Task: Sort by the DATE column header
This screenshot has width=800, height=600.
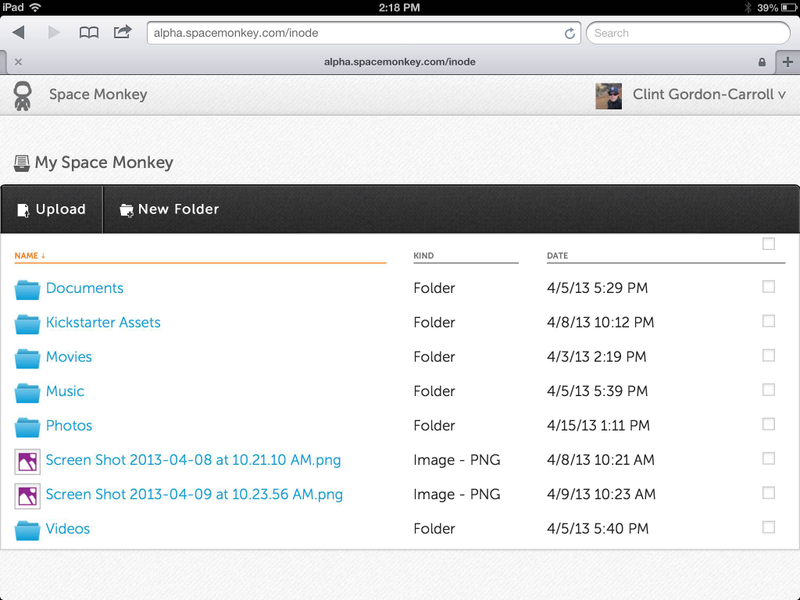Action: (x=557, y=256)
